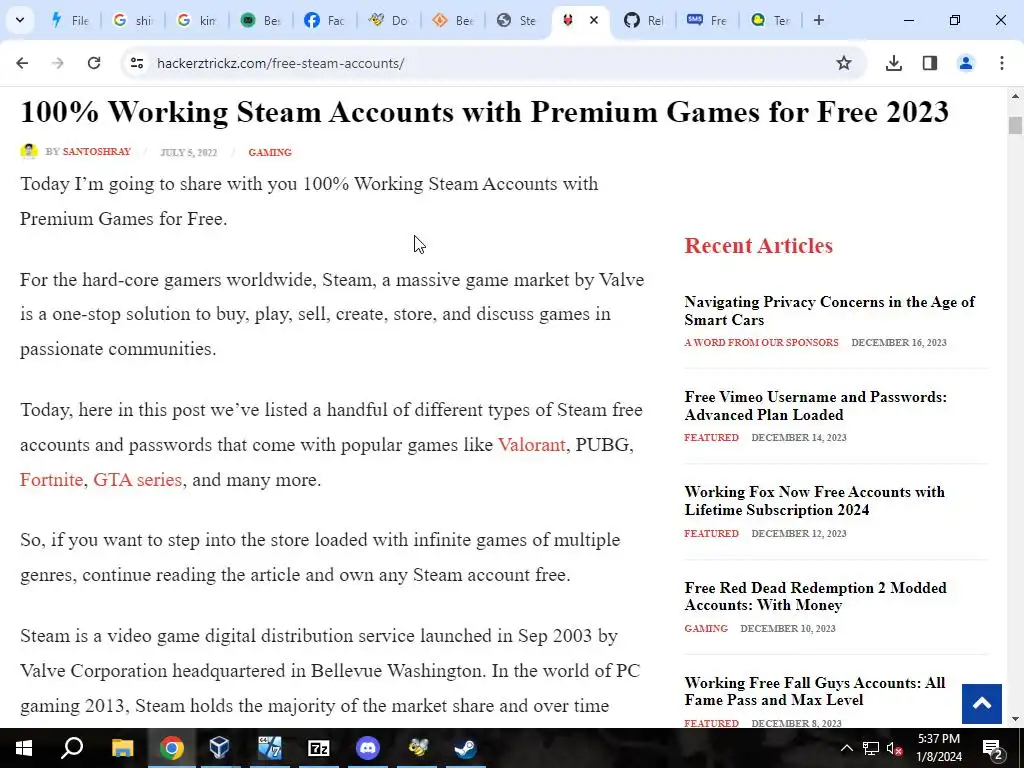The image size is (1024, 768).
Task: Open Chrome three-dot menu
Action: point(1002,63)
